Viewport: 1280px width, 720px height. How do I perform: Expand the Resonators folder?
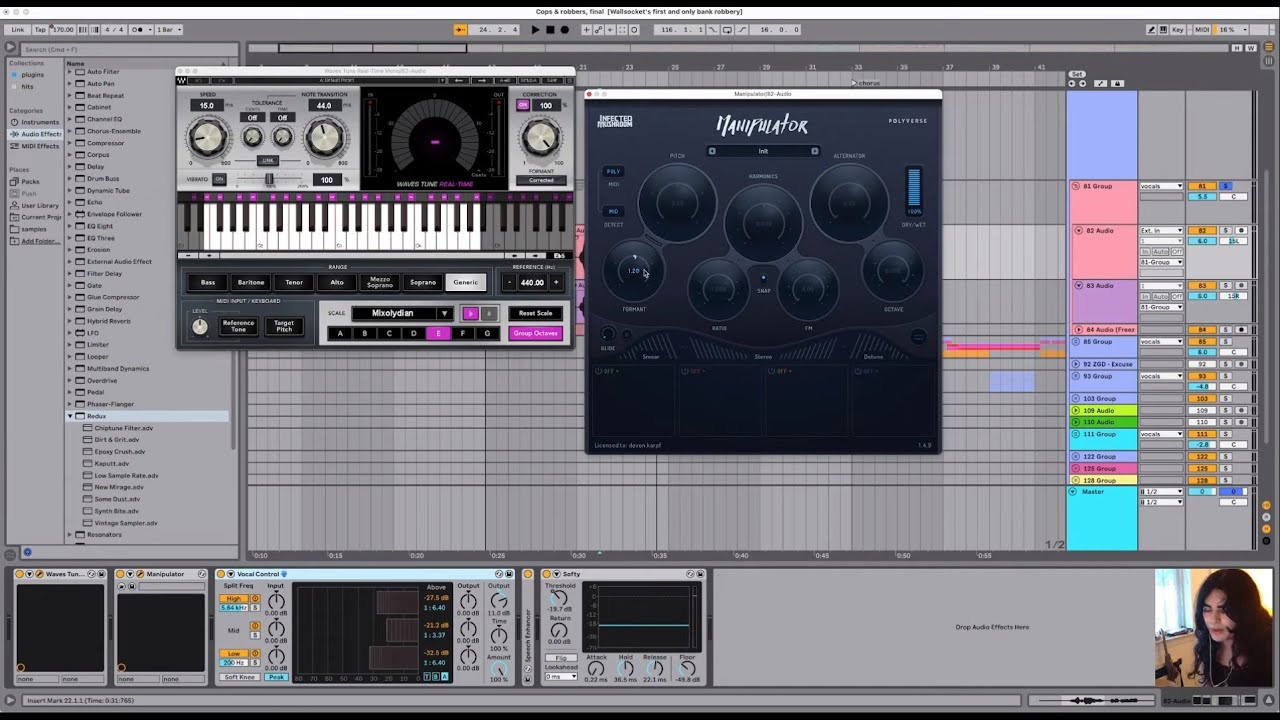click(70, 535)
